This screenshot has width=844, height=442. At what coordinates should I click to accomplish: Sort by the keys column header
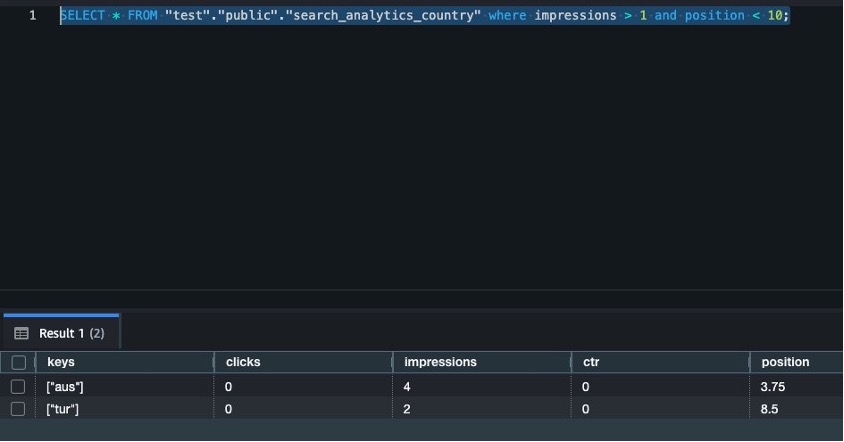pos(61,362)
